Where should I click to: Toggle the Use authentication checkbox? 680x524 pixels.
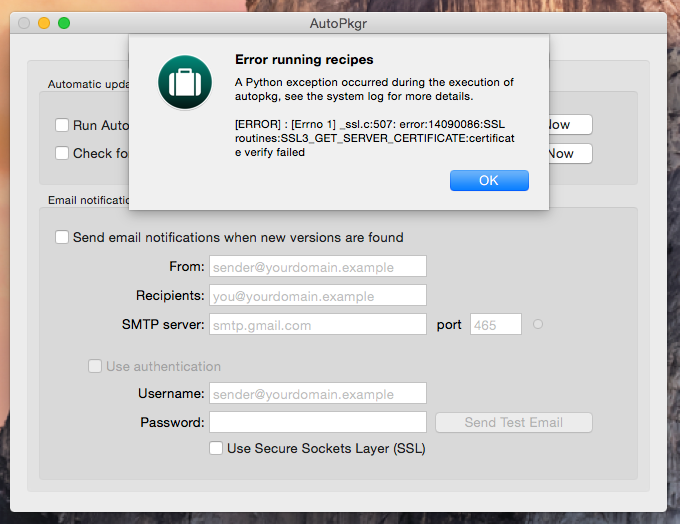[x=95, y=366]
